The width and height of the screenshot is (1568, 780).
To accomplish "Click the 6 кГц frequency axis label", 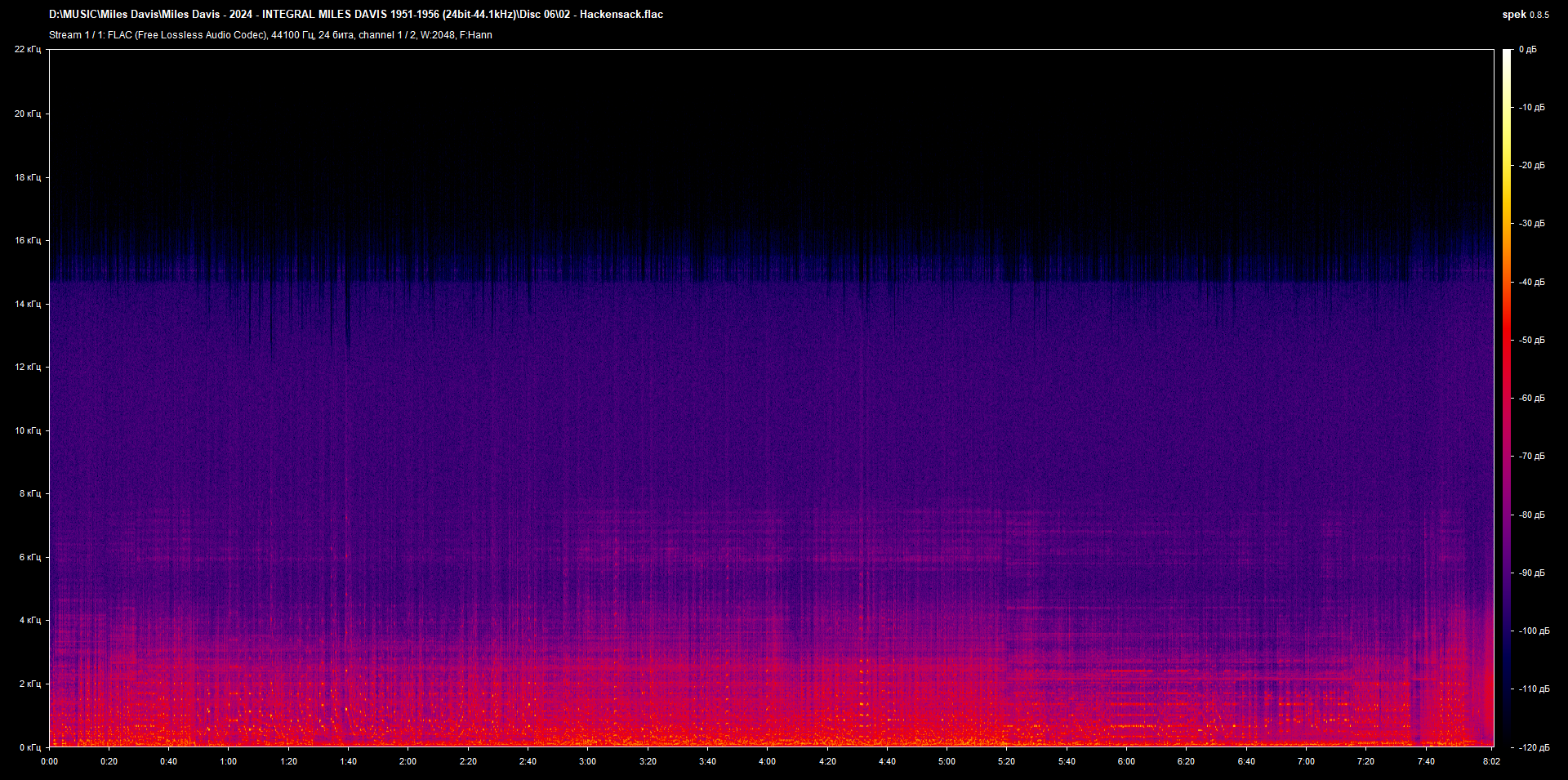I will pyautogui.click(x=29, y=557).
